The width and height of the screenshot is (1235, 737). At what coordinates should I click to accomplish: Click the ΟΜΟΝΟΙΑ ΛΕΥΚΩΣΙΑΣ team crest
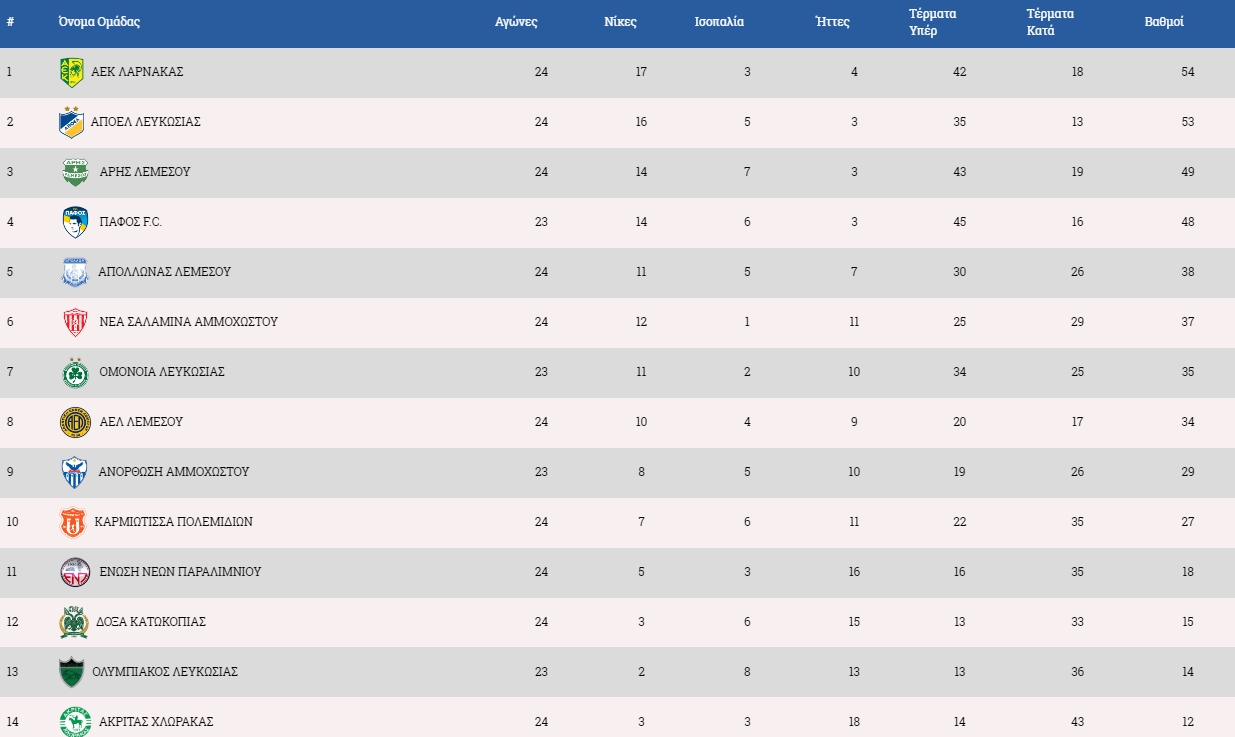tap(75, 372)
